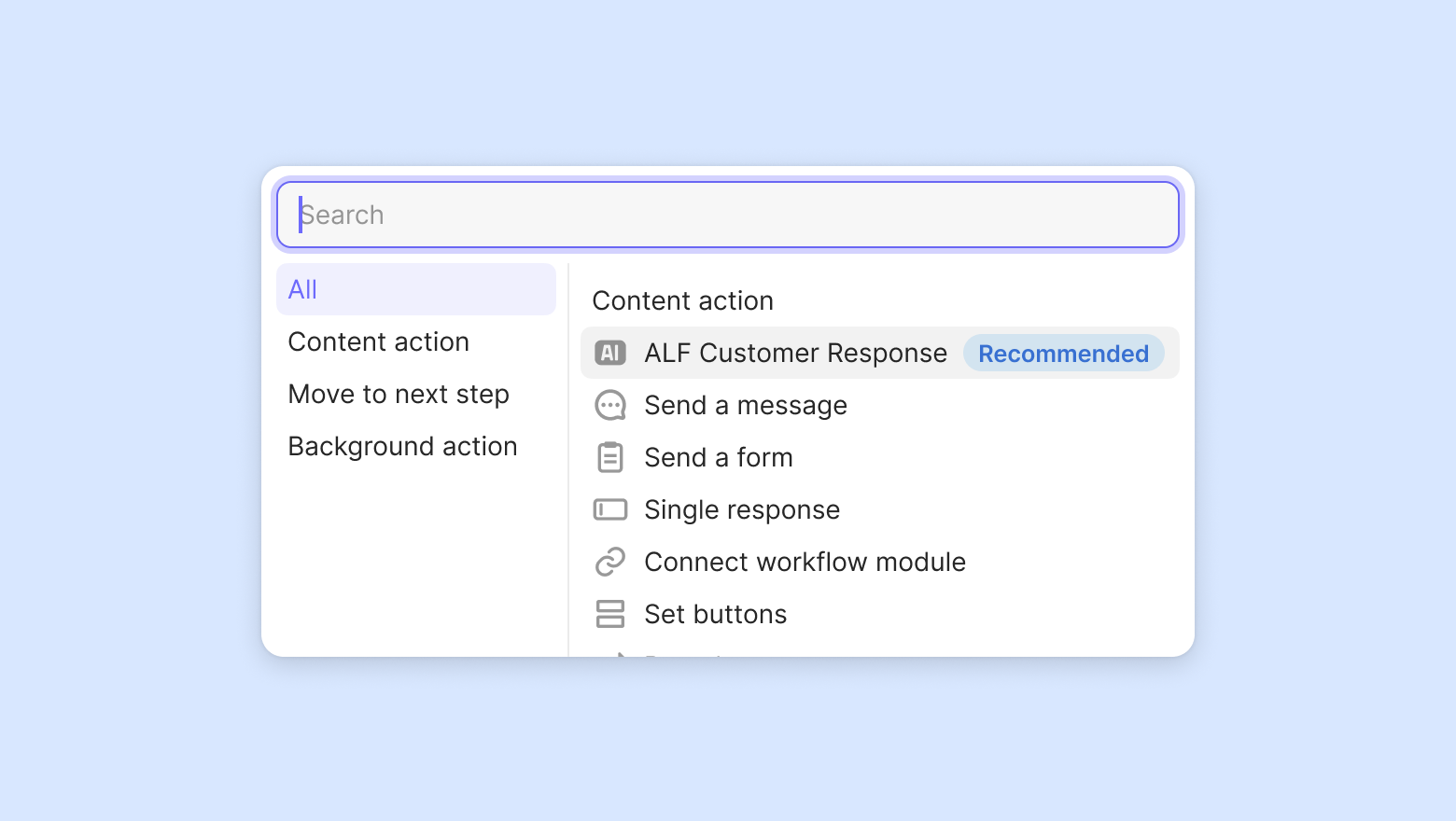This screenshot has width=1456, height=821.
Task: Select the Send a message option
Action: pos(746,405)
